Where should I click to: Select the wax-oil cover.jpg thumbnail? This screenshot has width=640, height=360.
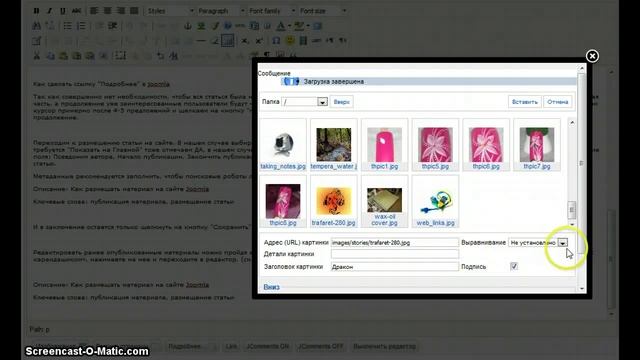point(384,201)
